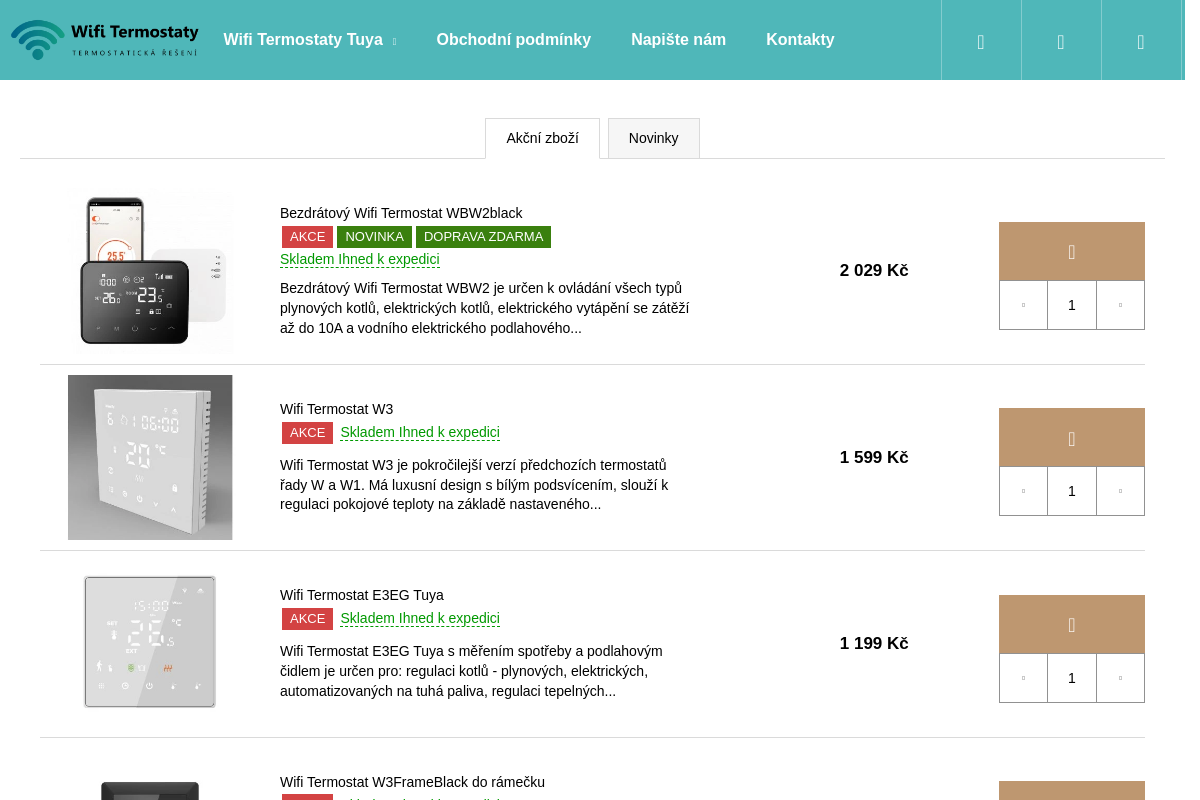Click the WBW2black thermostat product image
Viewport: 1200px width, 800px height.
pos(150,271)
